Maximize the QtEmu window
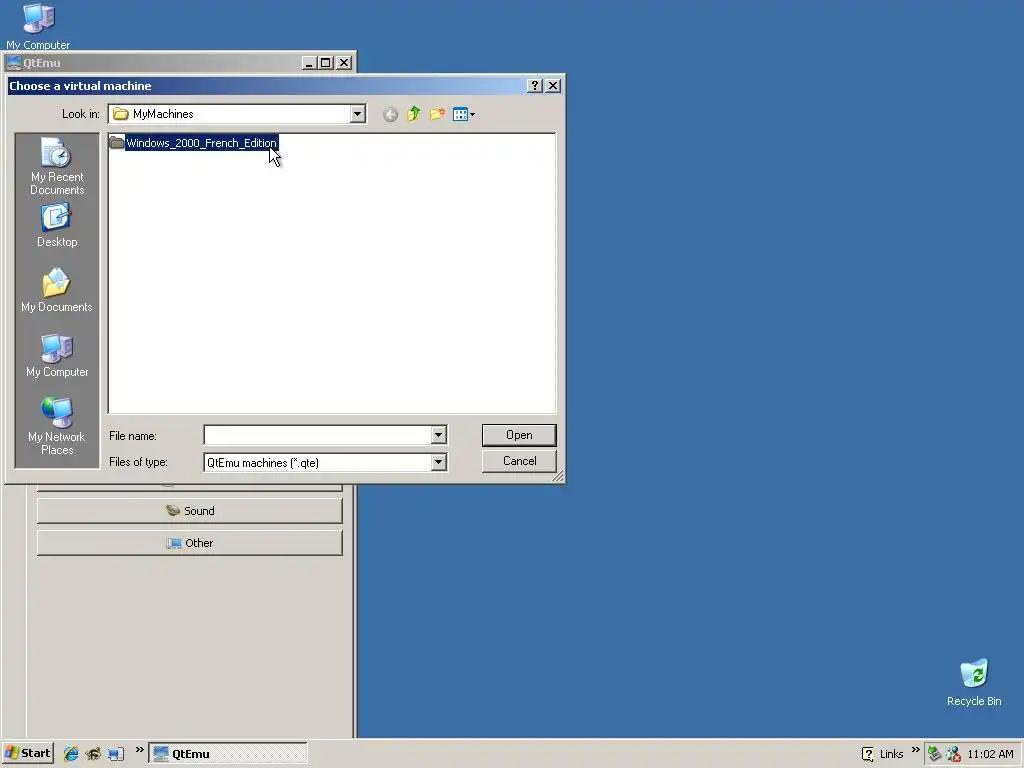1024x768 pixels. [326, 63]
